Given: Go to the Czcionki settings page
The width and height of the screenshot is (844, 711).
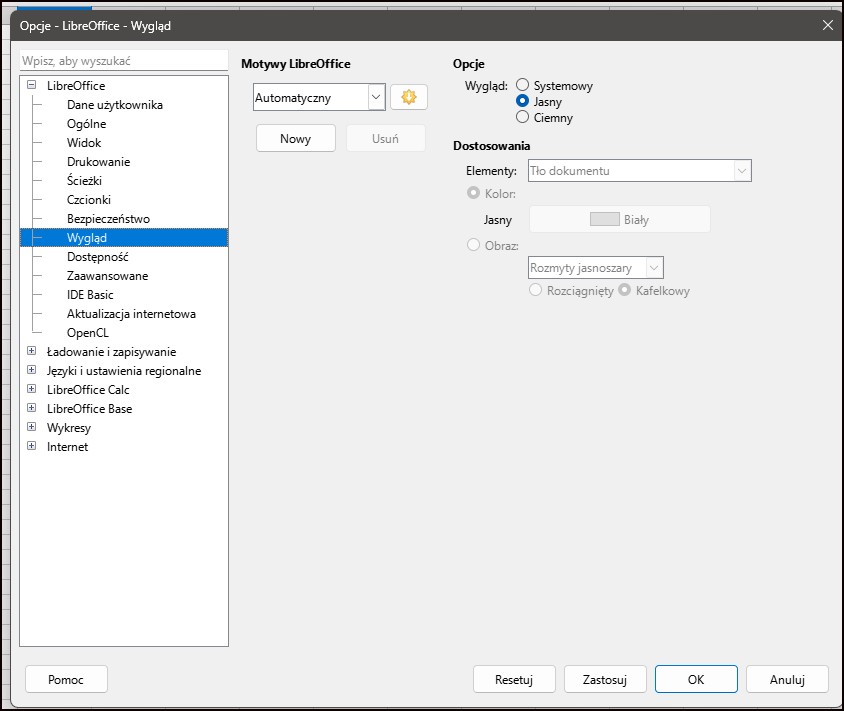Looking at the screenshot, I should (x=89, y=200).
